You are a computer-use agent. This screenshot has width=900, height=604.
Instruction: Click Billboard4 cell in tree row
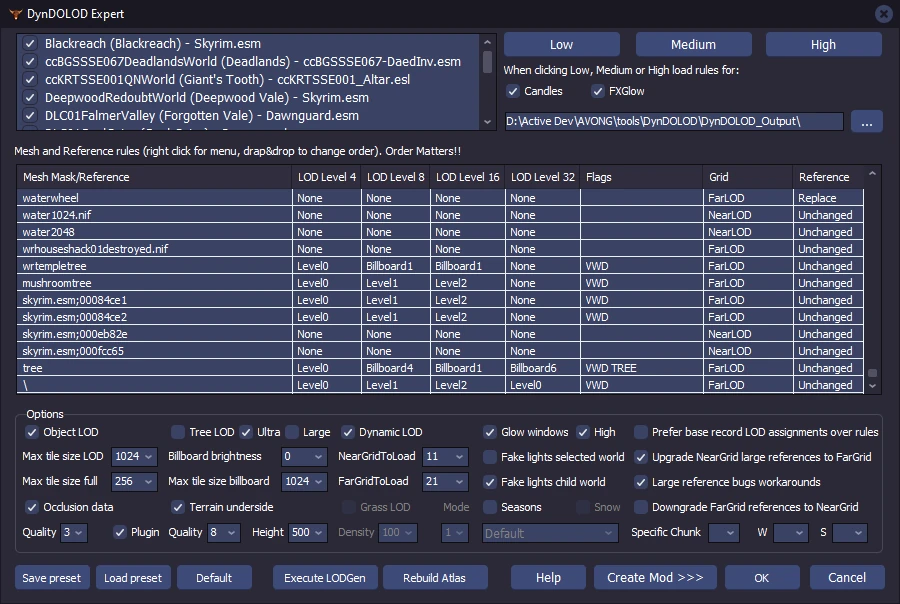click(395, 368)
